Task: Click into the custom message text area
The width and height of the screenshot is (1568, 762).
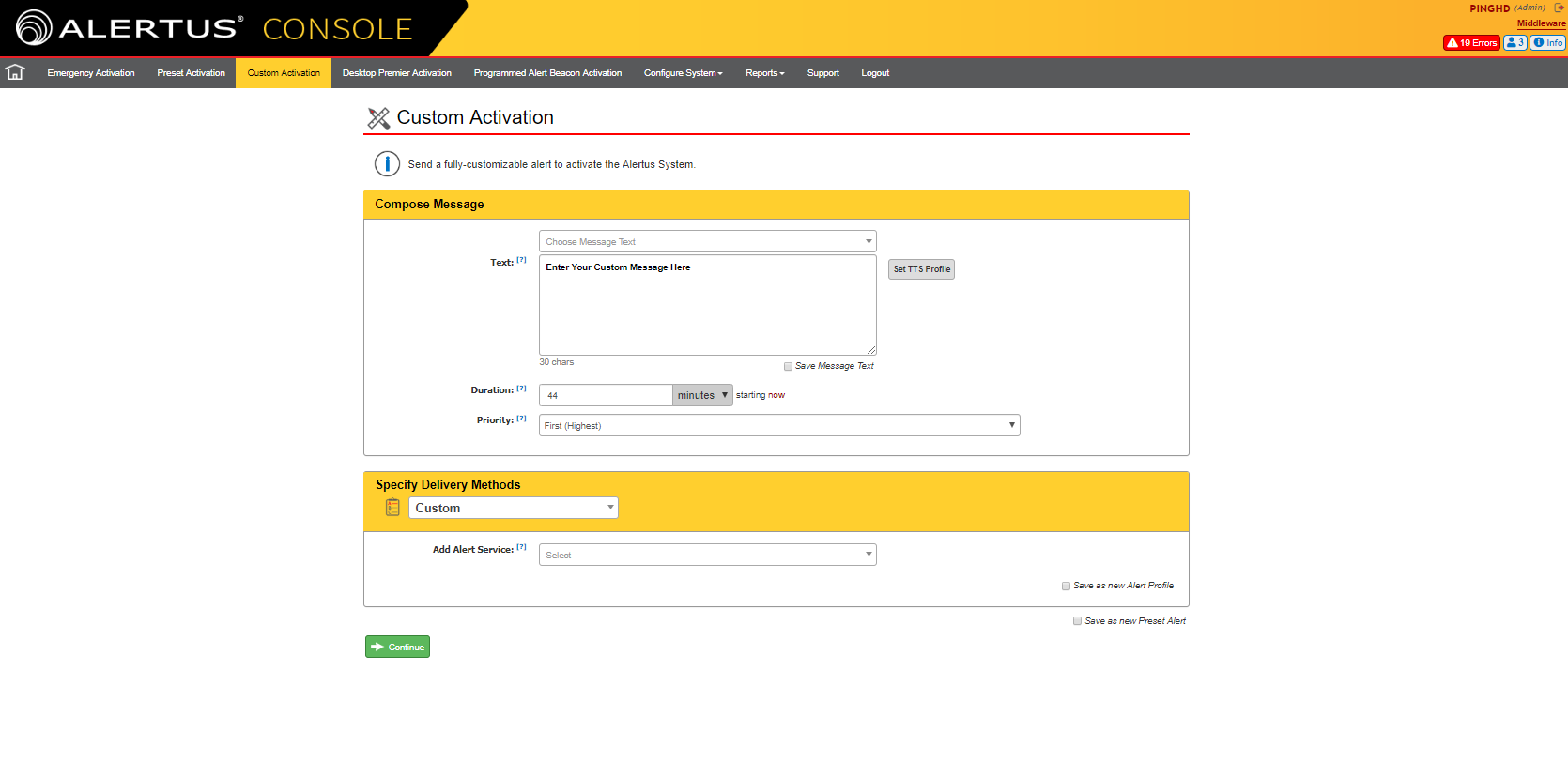Action: click(x=707, y=305)
